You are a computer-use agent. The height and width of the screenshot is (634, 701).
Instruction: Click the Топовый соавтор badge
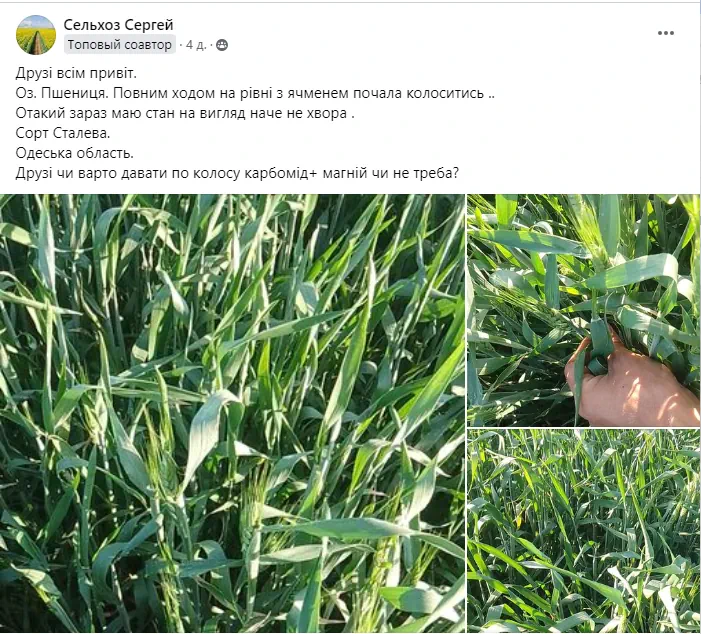(119, 45)
